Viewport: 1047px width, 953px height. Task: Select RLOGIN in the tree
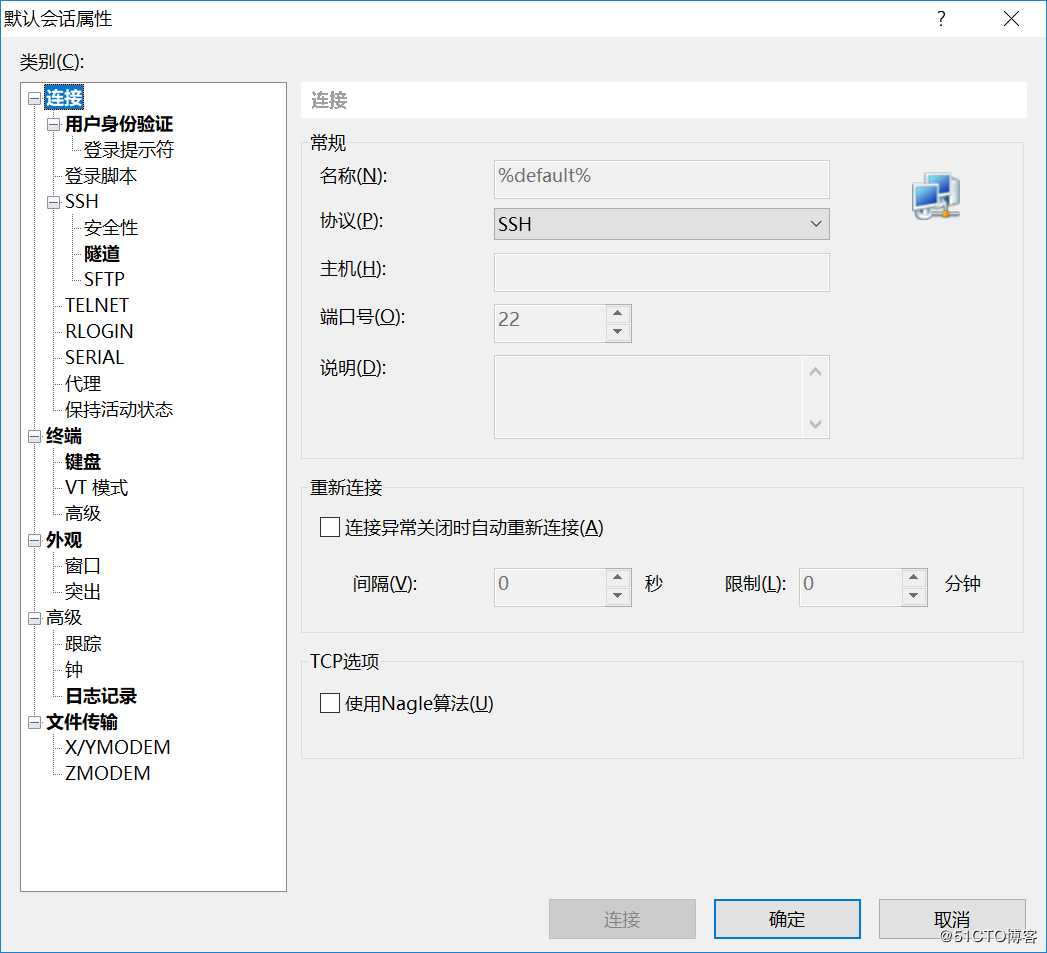pos(99,331)
